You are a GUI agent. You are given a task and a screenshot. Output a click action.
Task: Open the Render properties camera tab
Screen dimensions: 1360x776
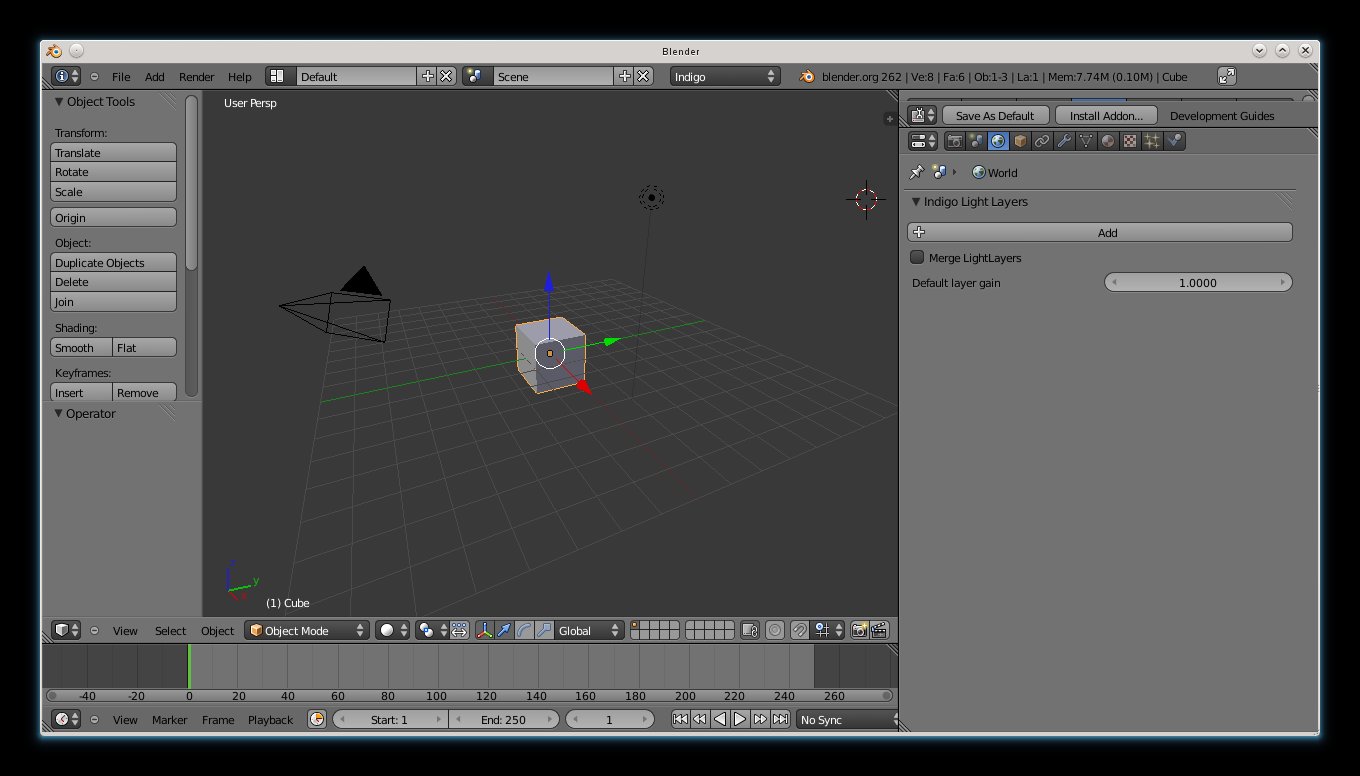coord(955,142)
